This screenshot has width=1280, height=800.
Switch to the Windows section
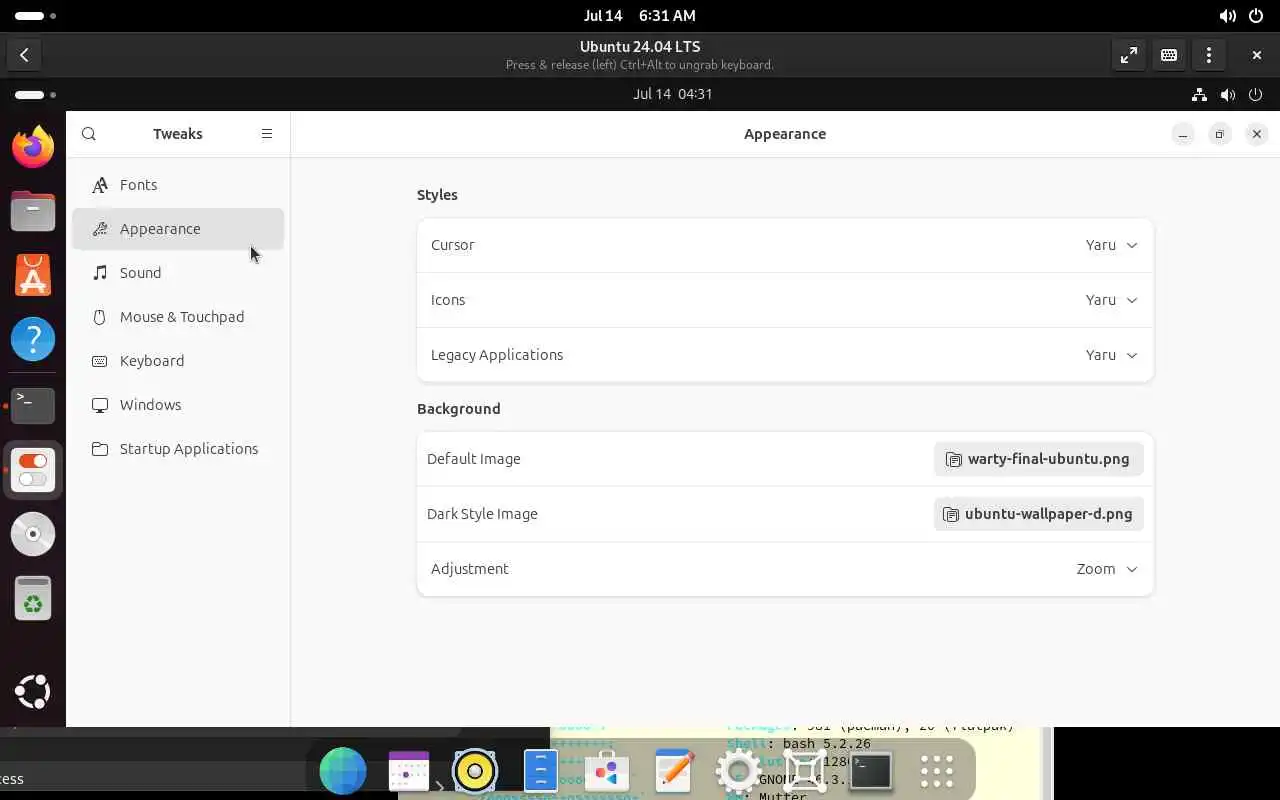pyautogui.click(x=178, y=405)
